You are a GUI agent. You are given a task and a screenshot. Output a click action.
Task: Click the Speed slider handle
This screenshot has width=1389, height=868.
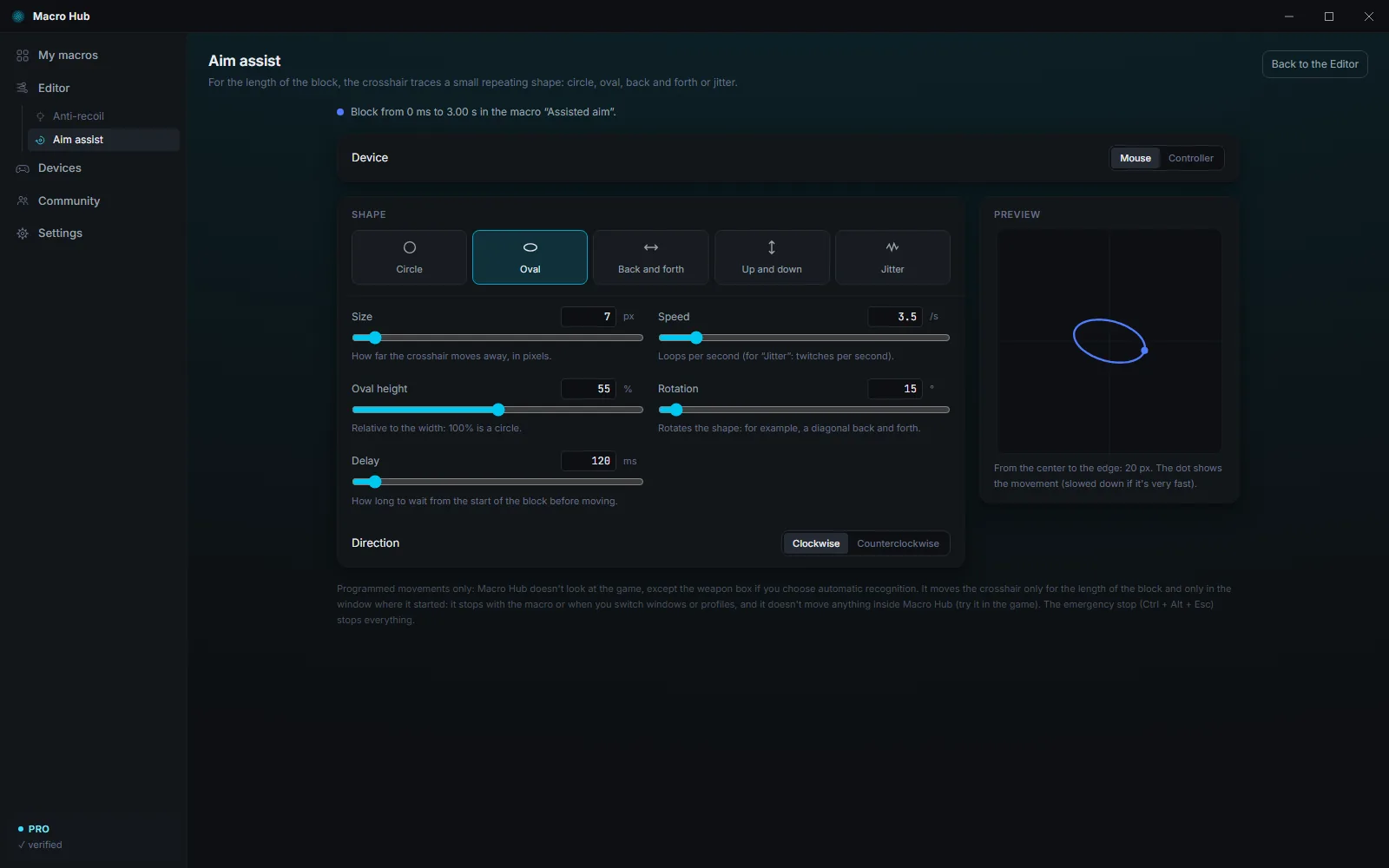[695, 338]
